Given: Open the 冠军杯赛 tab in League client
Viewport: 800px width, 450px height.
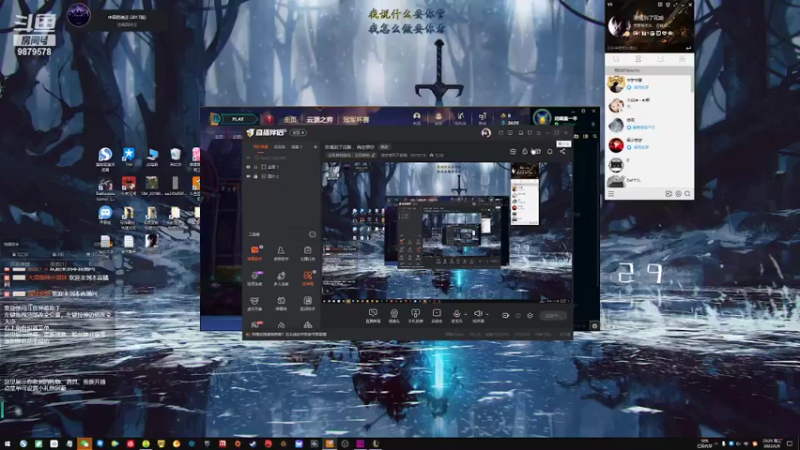Looking at the screenshot, I should (x=356, y=119).
